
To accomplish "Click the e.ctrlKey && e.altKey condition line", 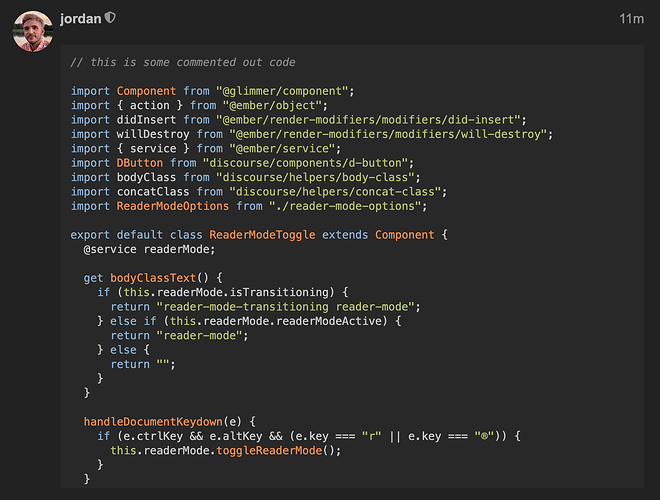I will (x=309, y=436).
